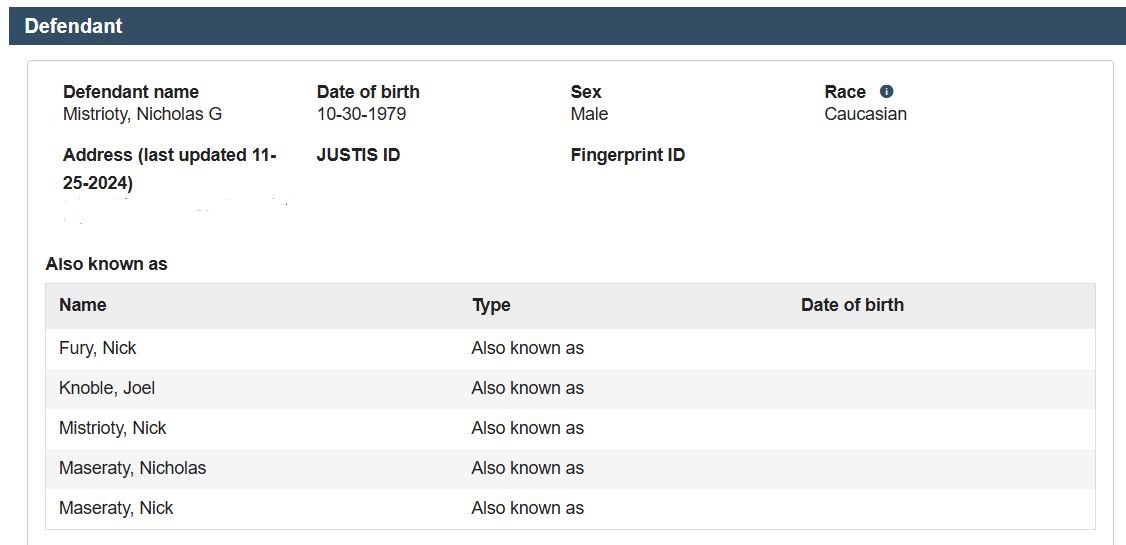
Task: Click the Race value Caucasian
Action: pos(865,114)
